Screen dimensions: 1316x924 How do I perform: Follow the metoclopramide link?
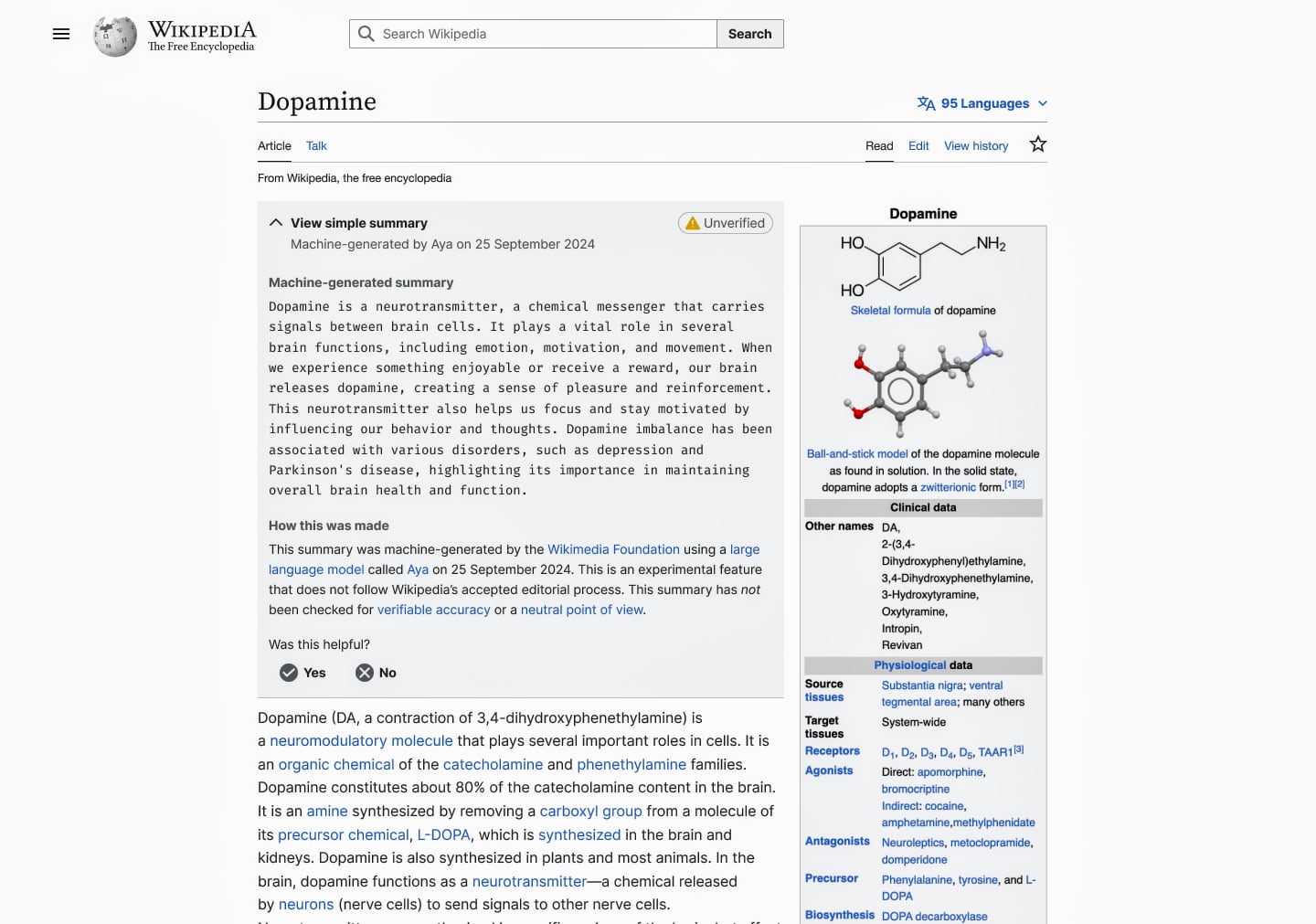click(991, 843)
